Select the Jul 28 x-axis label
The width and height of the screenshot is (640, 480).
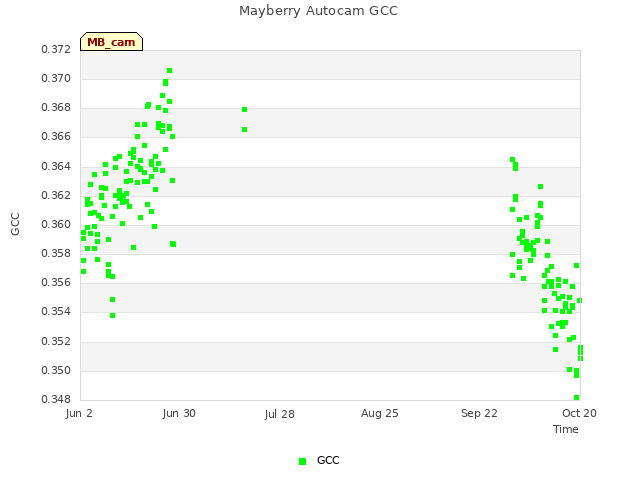click(x=280, y=414)
